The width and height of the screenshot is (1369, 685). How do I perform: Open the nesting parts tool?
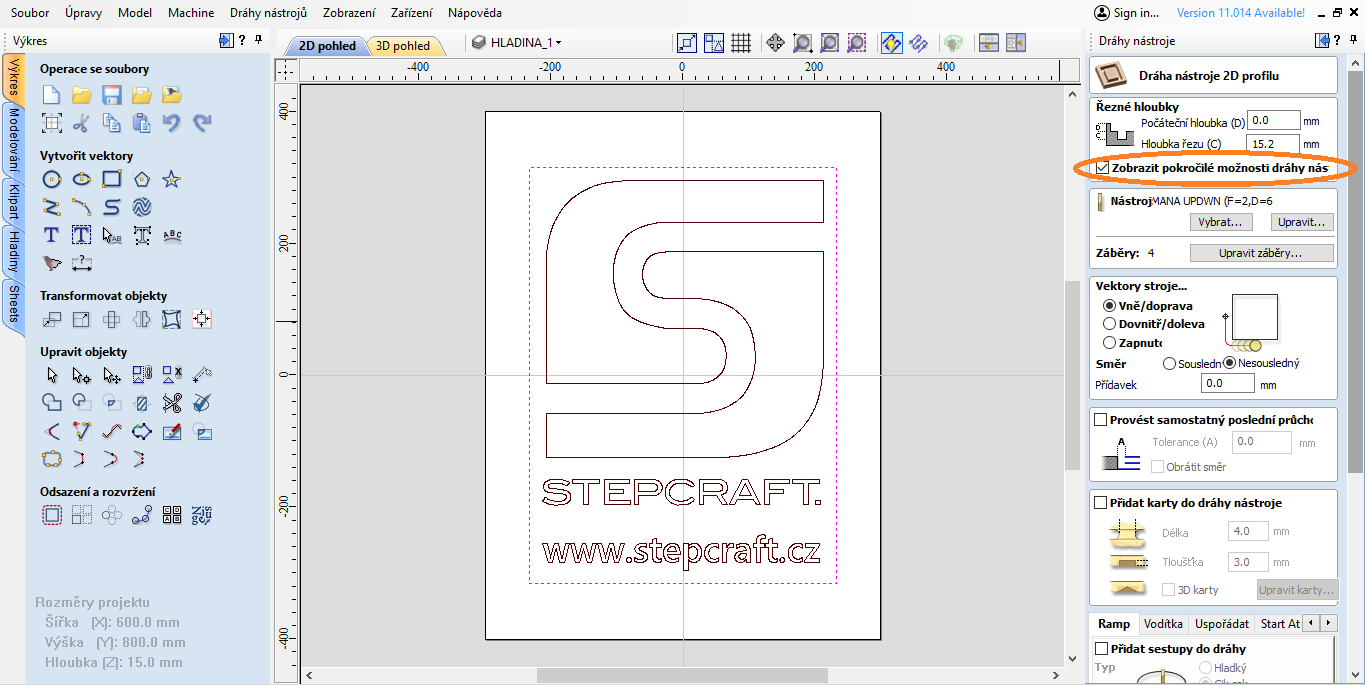coord(202,515)
